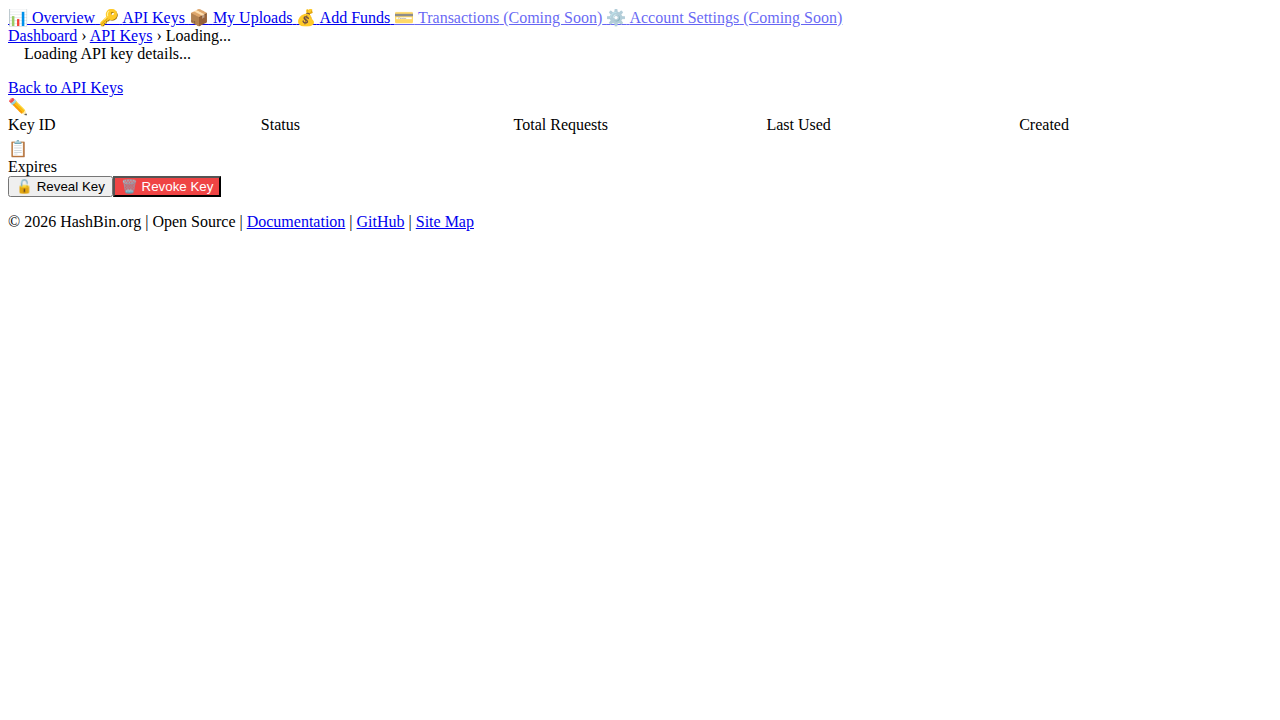Click the clipboard copy icon
Viewport: 1280px width, 720px height.
point(17,148)
